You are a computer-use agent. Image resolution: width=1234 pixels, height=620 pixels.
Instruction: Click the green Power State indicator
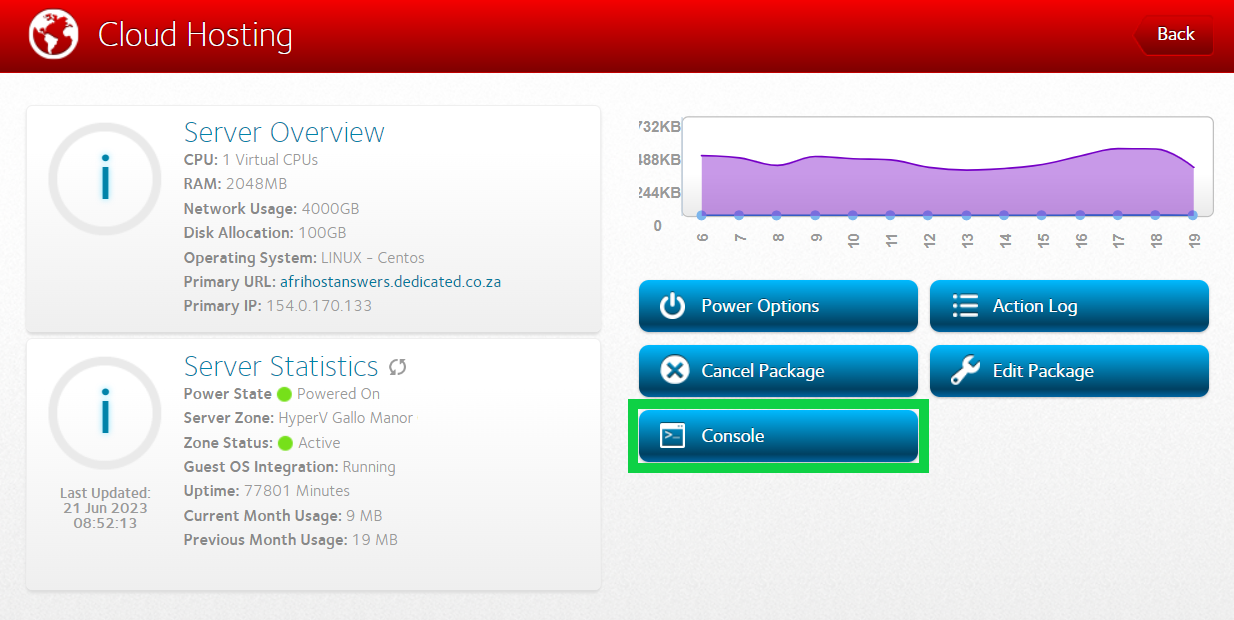284,394
